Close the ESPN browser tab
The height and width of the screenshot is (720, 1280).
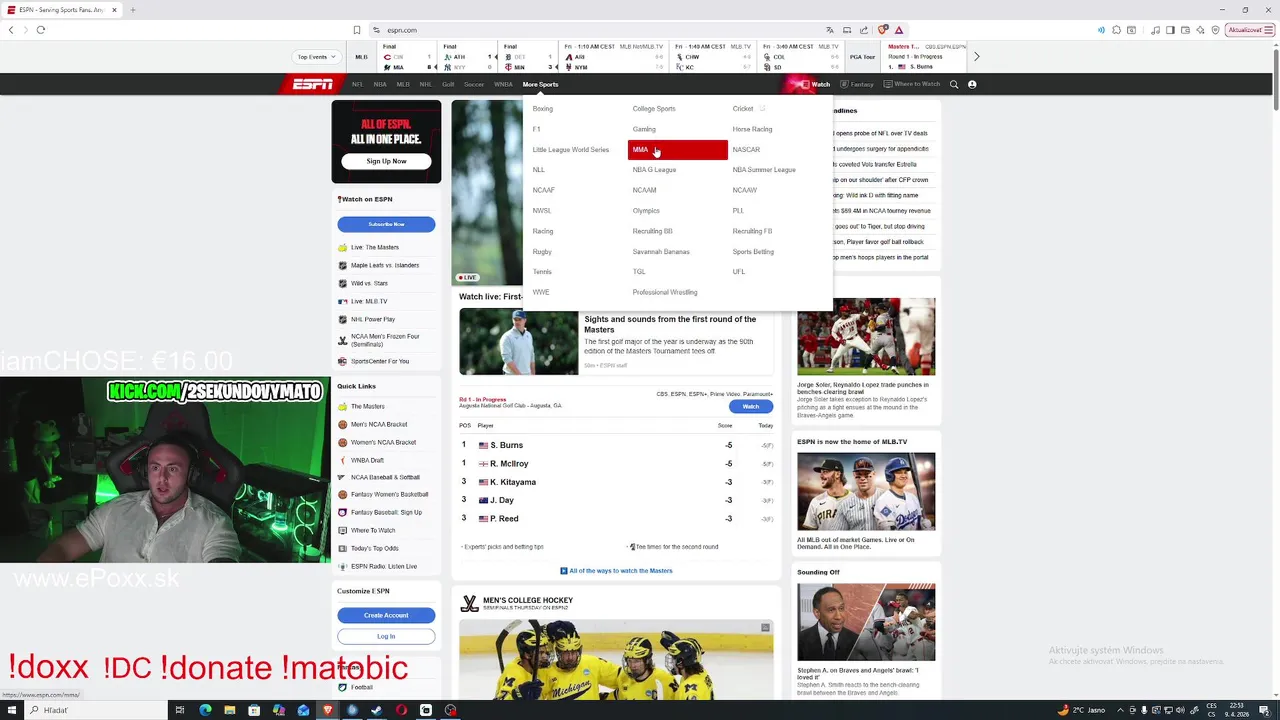tap(114, 10)
